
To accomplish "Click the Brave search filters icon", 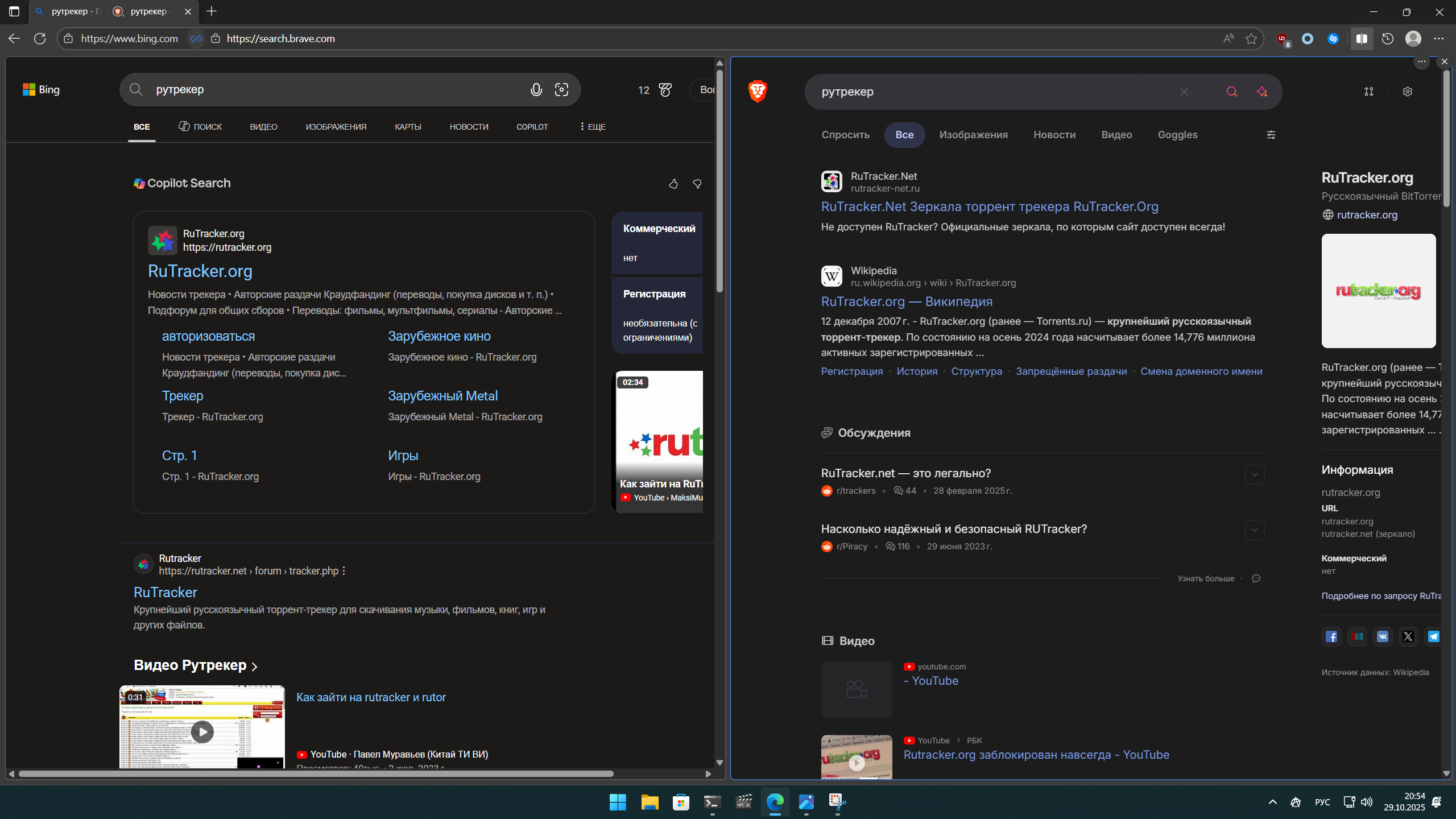I will pos(1271,135).
